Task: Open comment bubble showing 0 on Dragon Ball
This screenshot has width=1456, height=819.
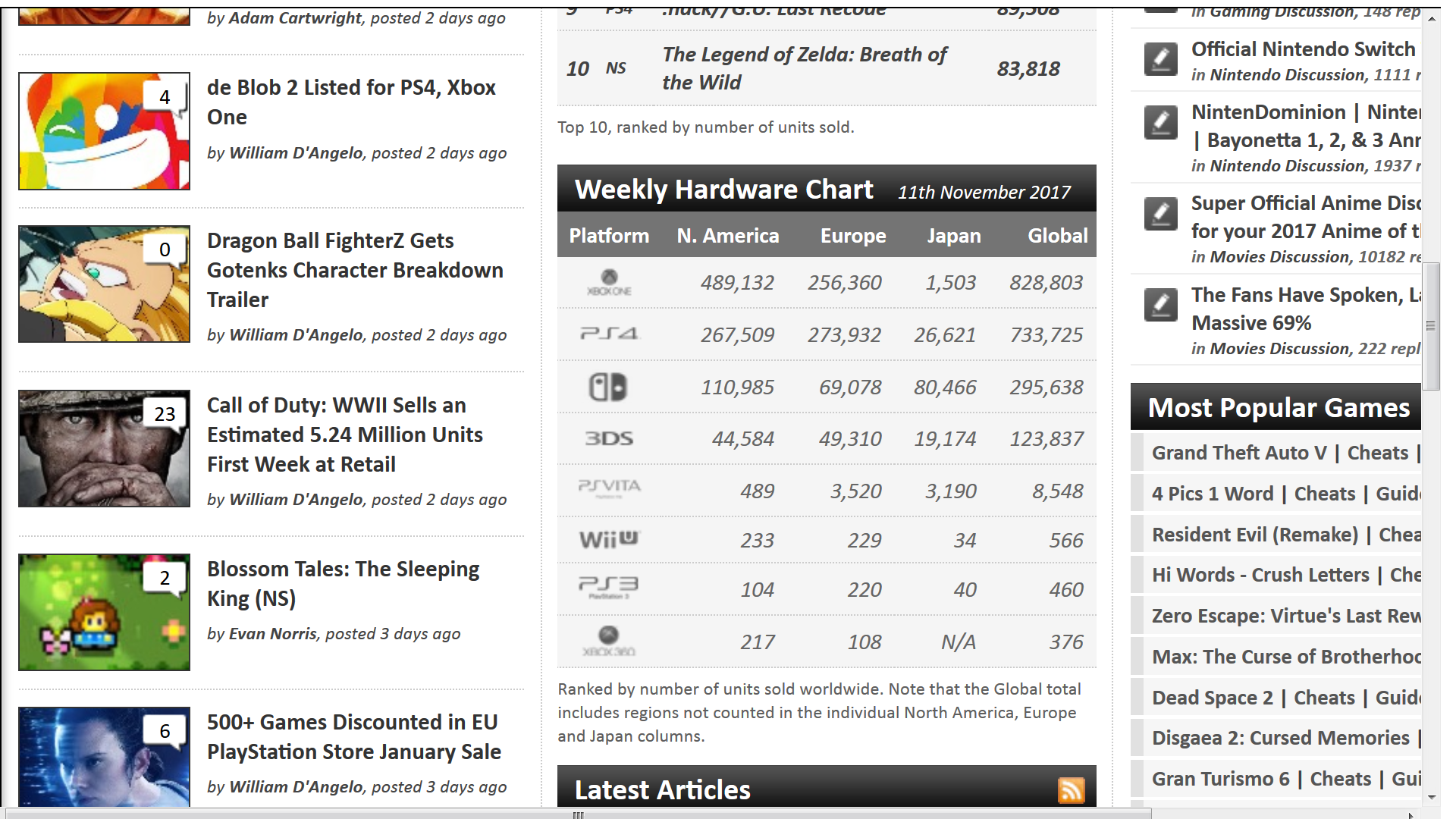Action: pyautogui.click(x=165, y=250)
